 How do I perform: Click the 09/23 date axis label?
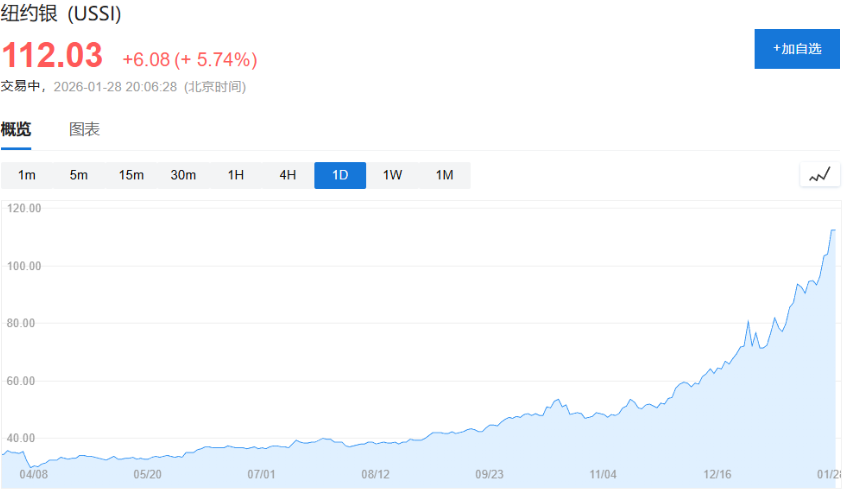490,475
